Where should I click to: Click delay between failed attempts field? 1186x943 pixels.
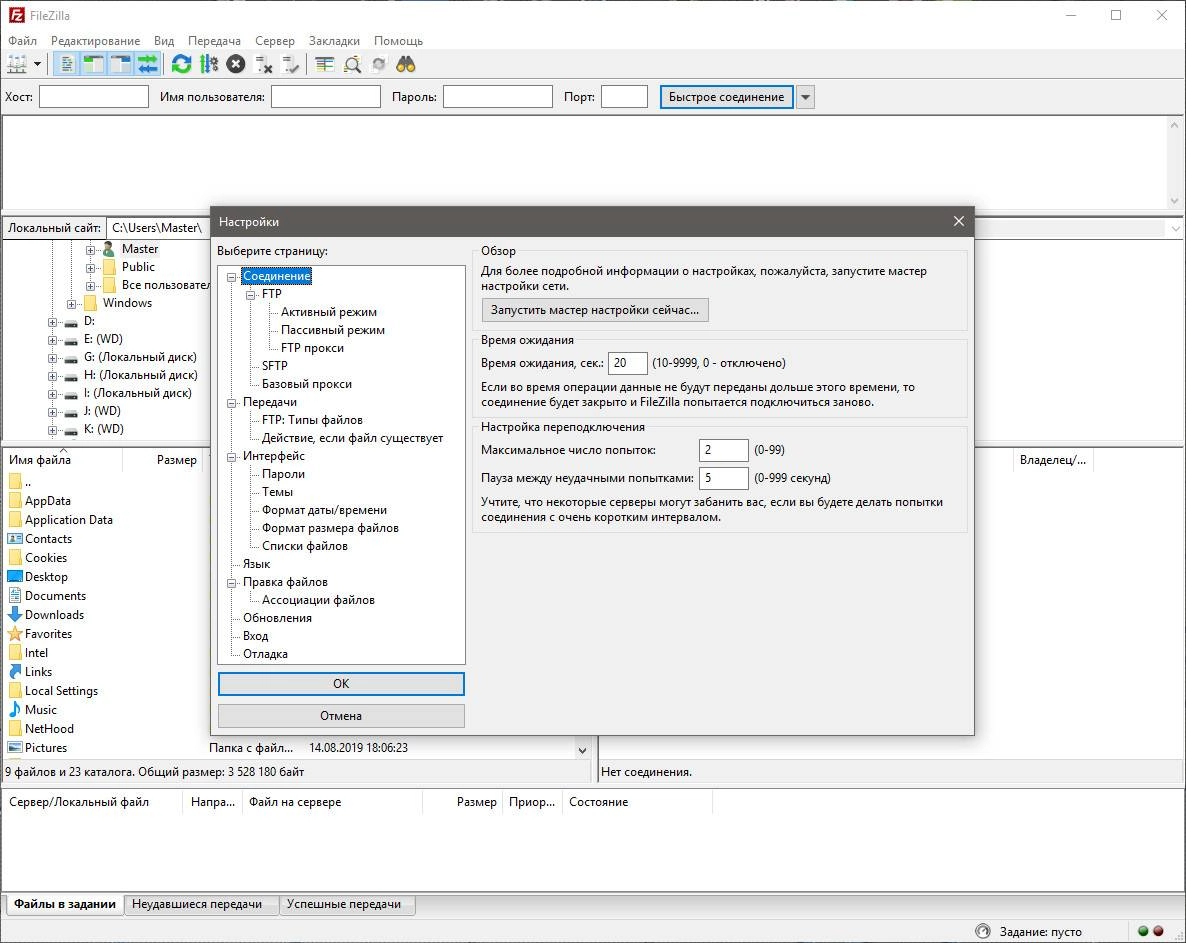click(x=724, y=478)
